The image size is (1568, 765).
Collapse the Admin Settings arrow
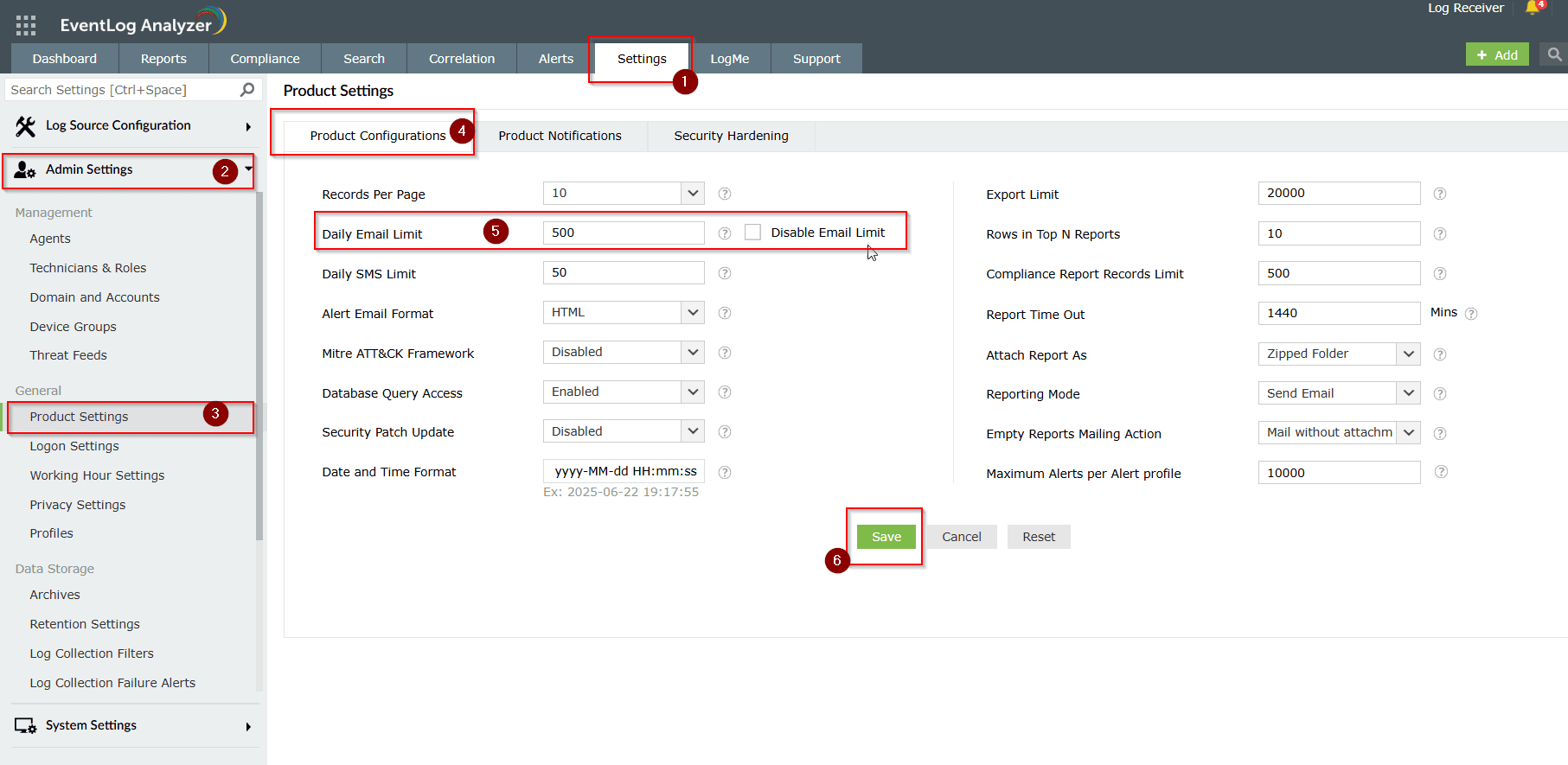(248, 169)
